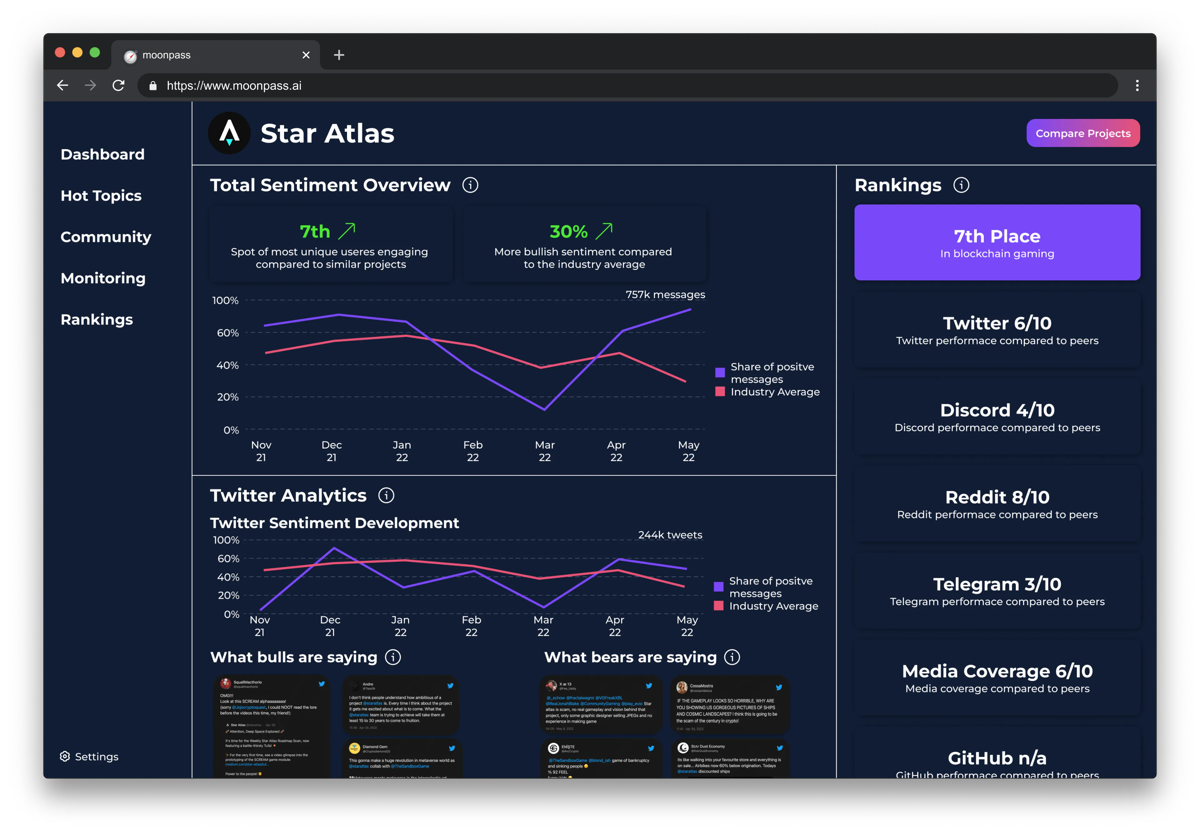Screen dimensions: 1200x830
Task: Open the Star Dust Economy bear tweet
Action: pos(729,759)
